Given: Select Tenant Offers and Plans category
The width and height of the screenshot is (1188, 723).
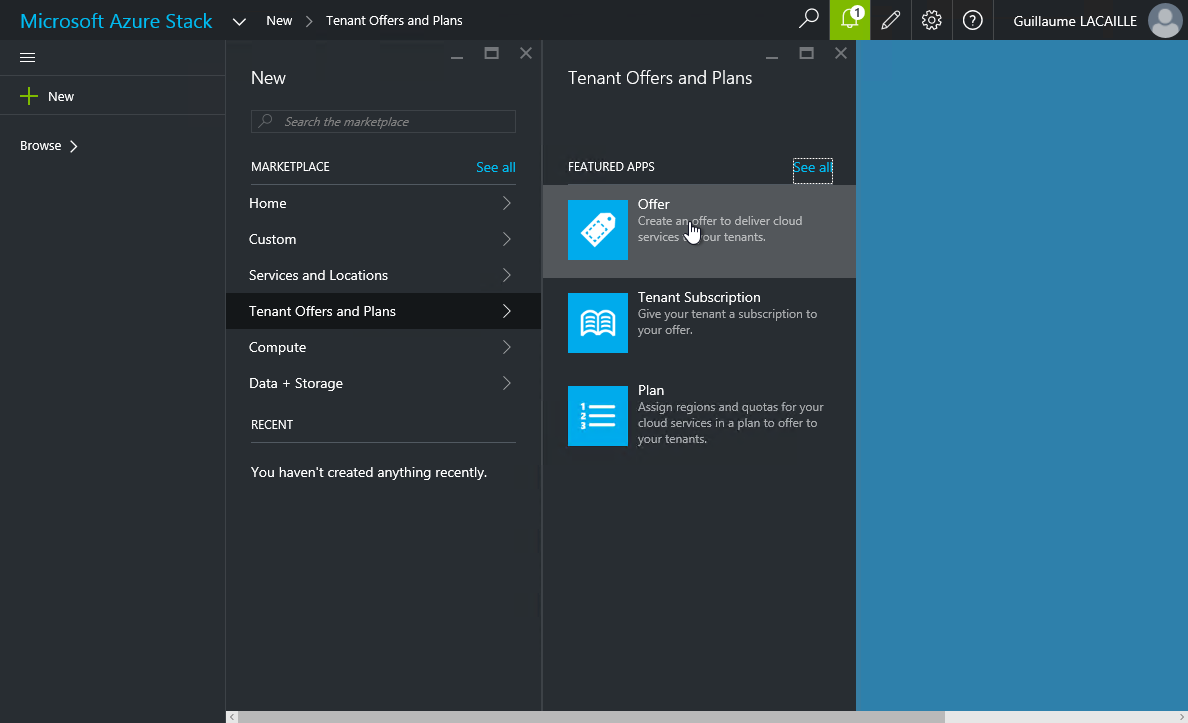Looking at the screenshot, I should point(383,311).
